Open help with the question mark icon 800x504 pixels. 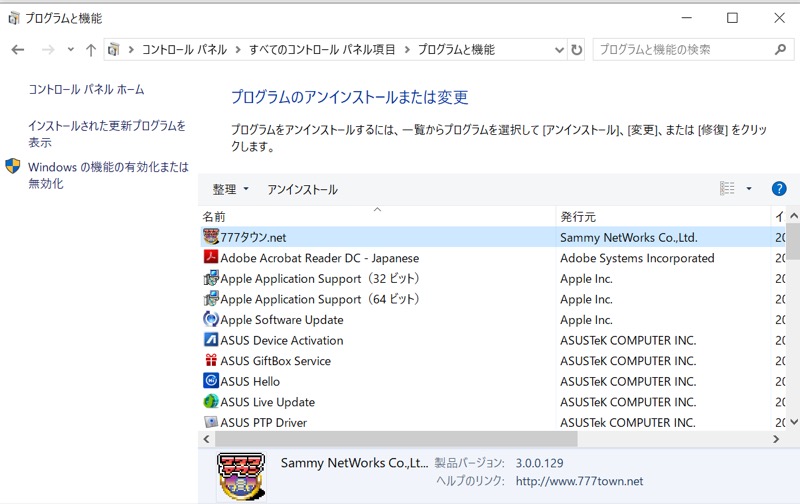(x=779, y=189)
